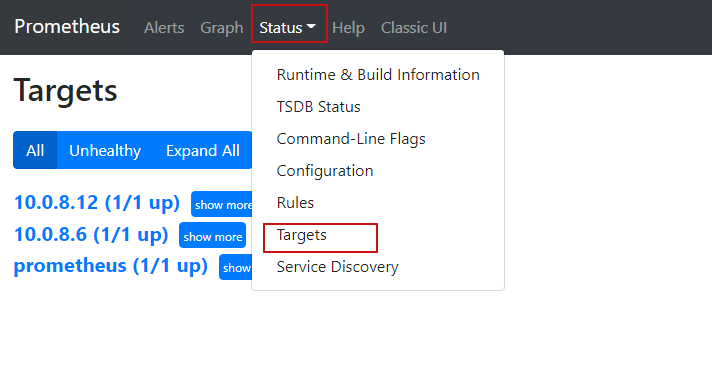Click the Prometheus brand logo text
The width and height of the screenshot is (712, 381).
click(x=67, y=27)
